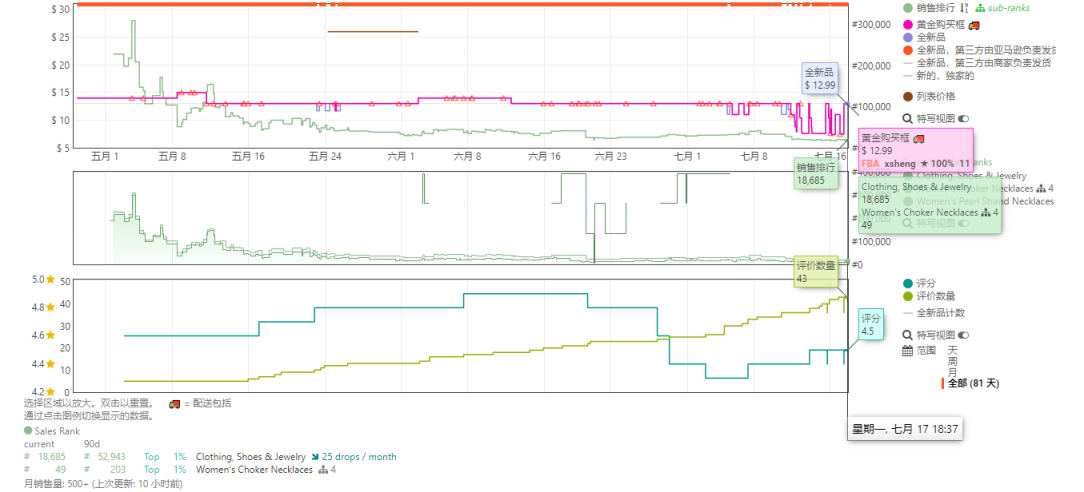The image size is (1084, 492).
Task: Click the 4.8 star rating axis label
Action: pyautogui.click(x=41, y=308)
